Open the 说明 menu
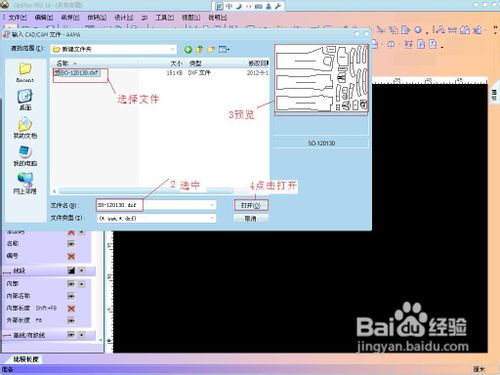Viewport: 500px width, 375px height. click(x=217, y=18)
